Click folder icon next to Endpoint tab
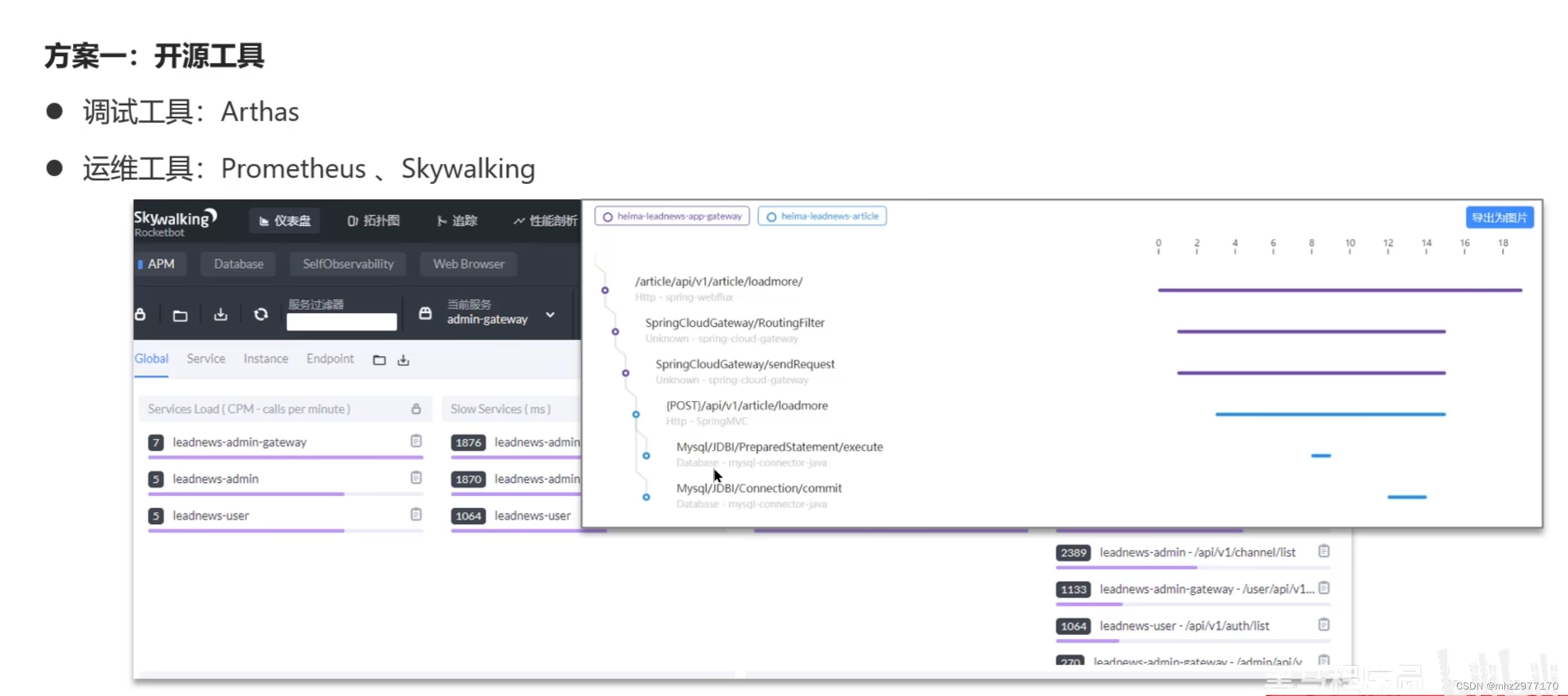 [x=379, y=360]
